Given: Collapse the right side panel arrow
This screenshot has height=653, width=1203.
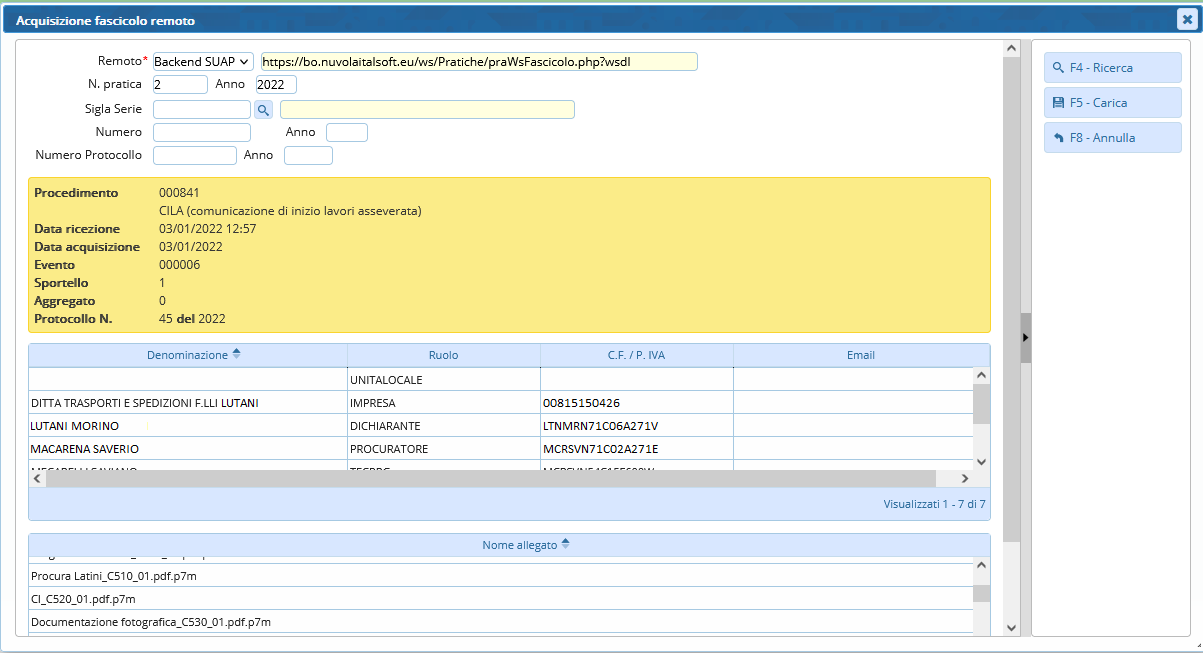Looking at the screenshot, I should tap(1025, 338).
